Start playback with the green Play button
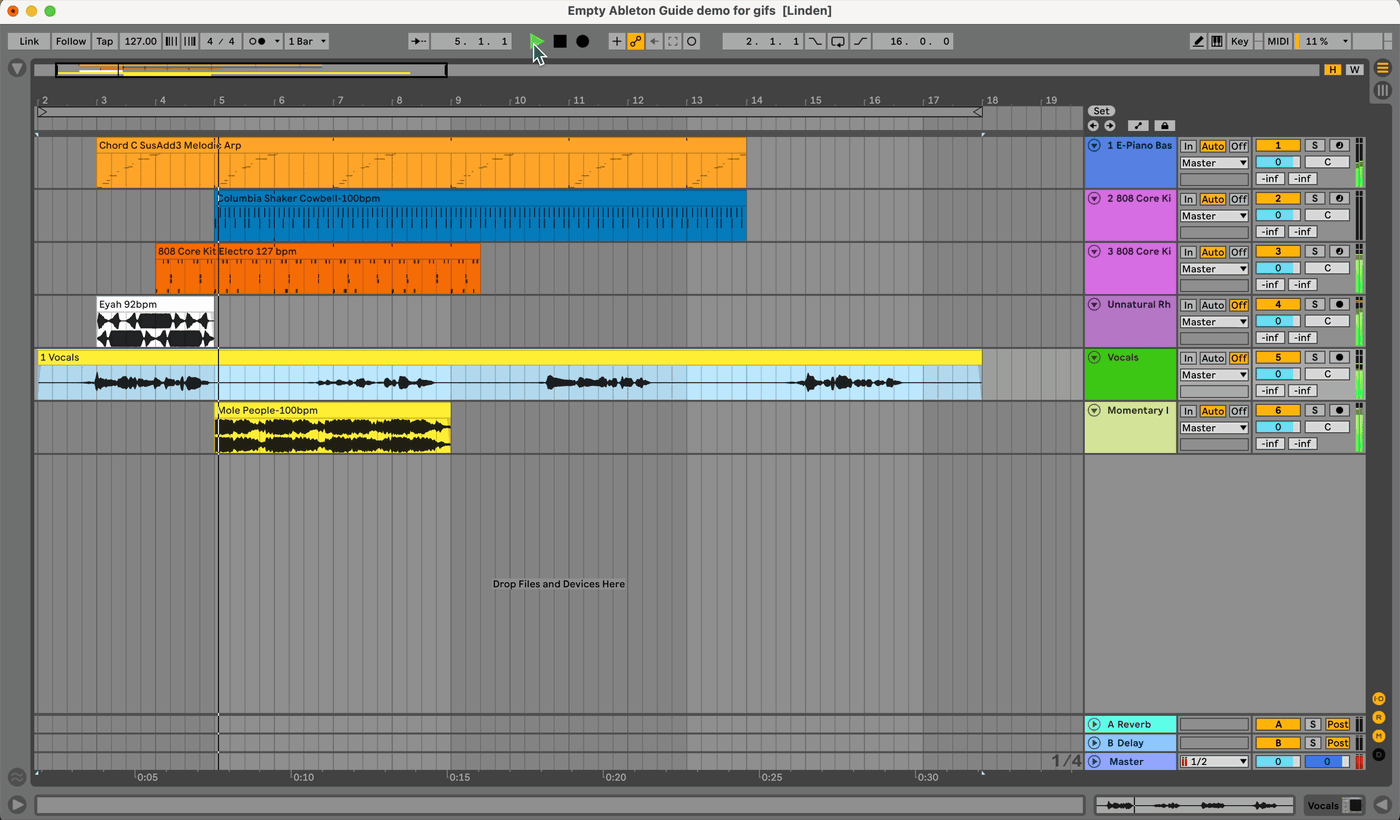Image resolution: width=1400 pixels, height=820 pixels. click(x=537, y=41)
